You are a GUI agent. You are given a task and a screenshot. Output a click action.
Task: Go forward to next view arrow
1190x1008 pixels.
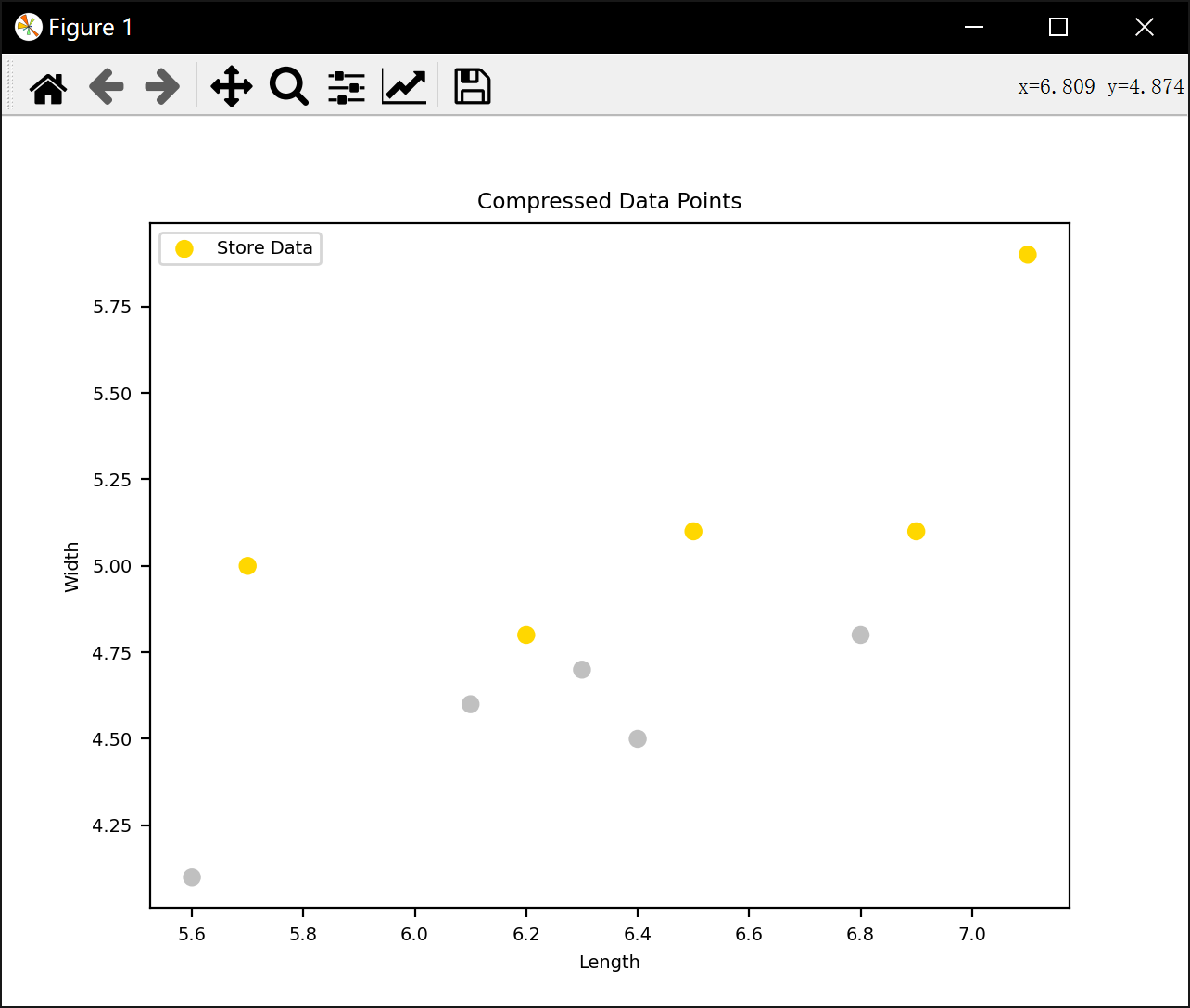[163, 87]
